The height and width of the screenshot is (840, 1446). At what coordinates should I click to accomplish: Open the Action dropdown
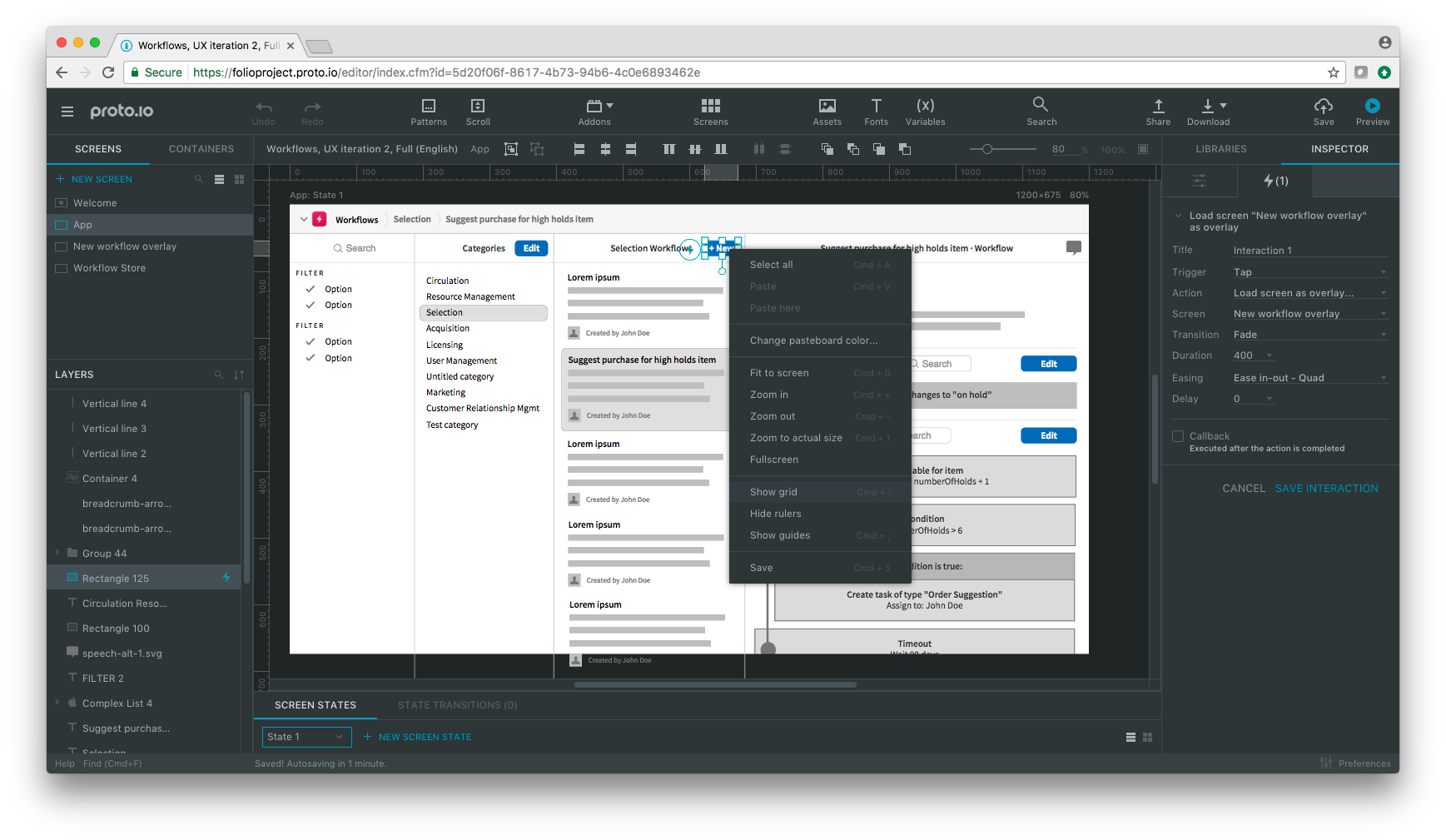[x=1310, y=293]
